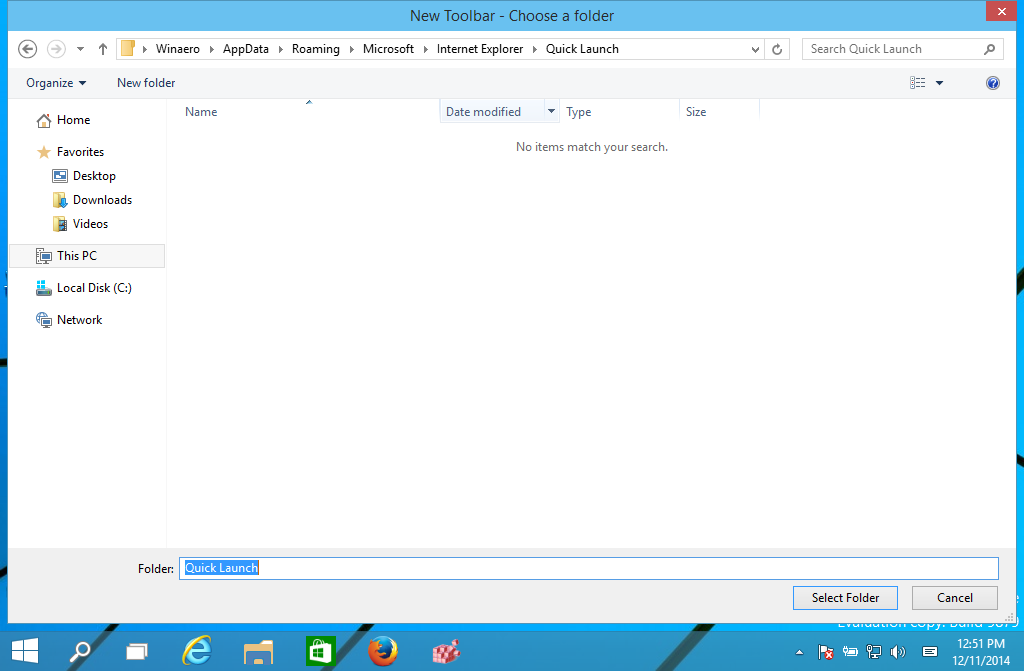1024x671 pixels.
Task: Go up one folder level
Action: coord(102,48)
